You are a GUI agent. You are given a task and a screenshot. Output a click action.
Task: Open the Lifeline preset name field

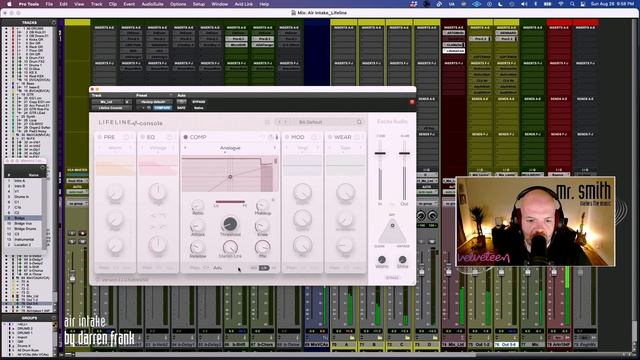pyautogui.click(x=311, y=122)
